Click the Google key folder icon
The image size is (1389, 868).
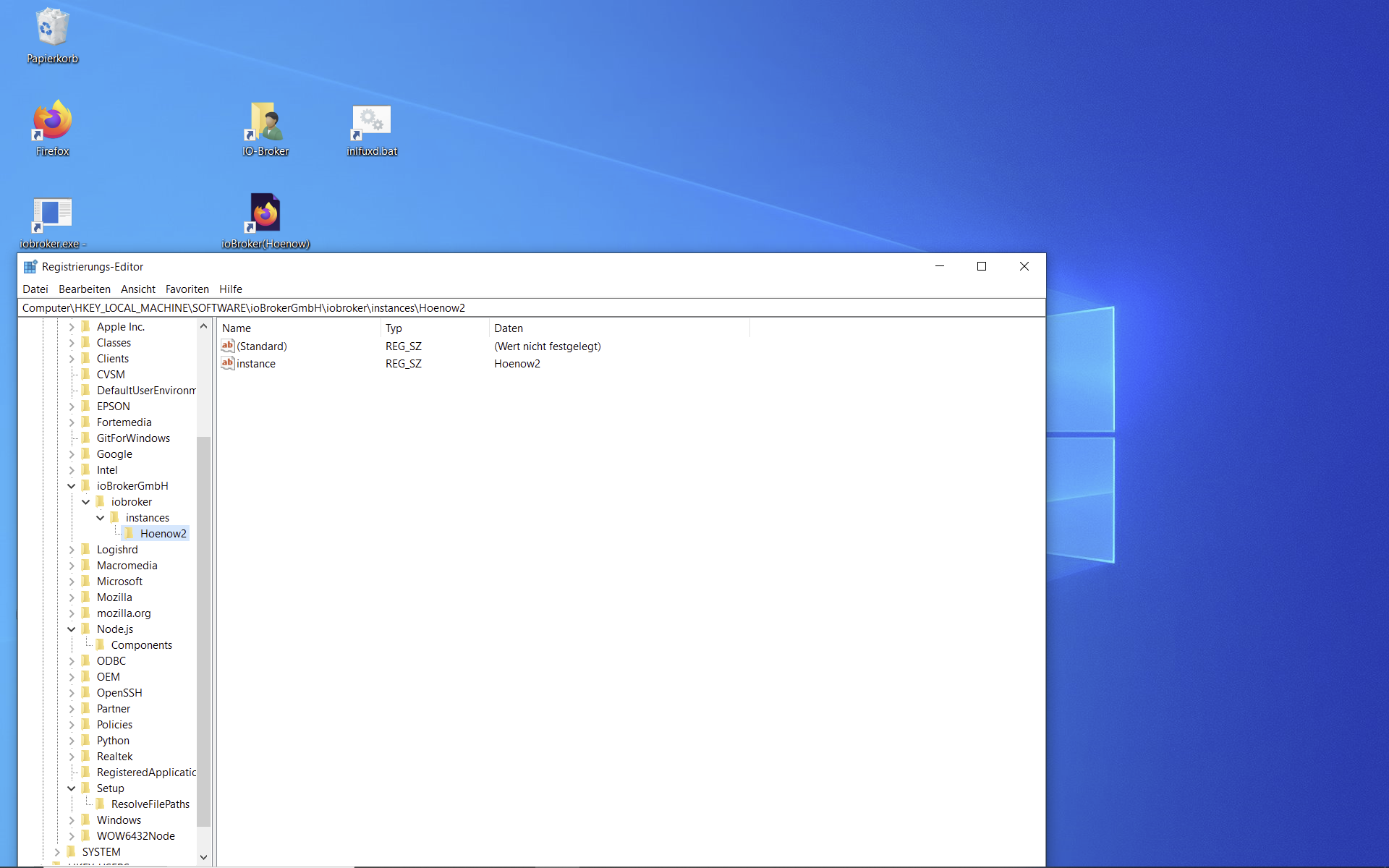pos(86,454)
